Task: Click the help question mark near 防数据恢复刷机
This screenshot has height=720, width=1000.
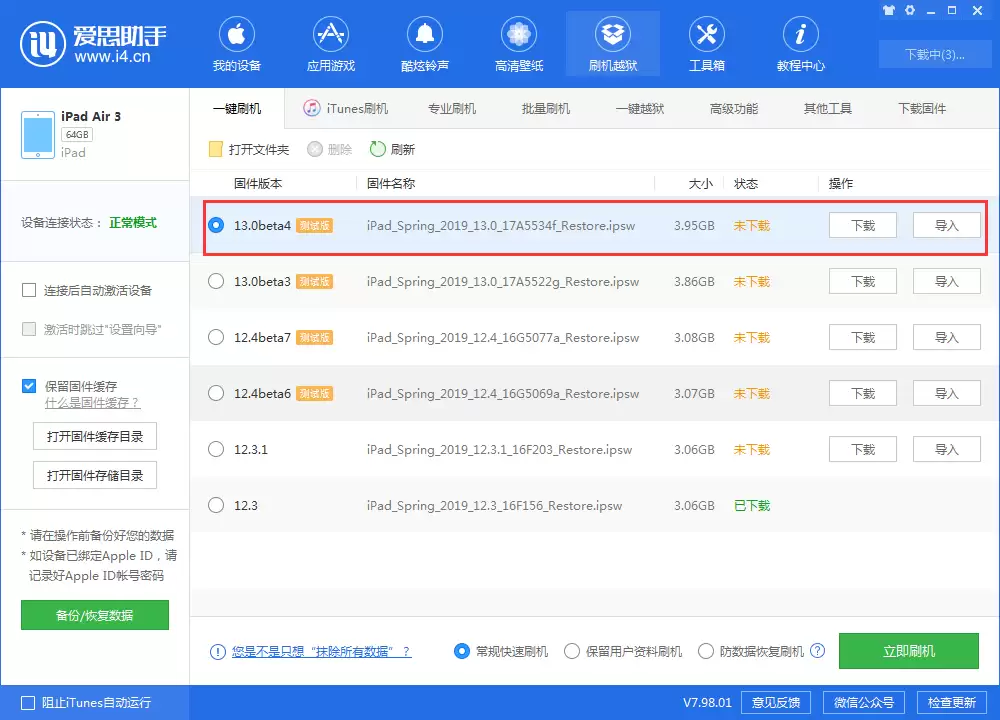Action: [x=817, y=650]
